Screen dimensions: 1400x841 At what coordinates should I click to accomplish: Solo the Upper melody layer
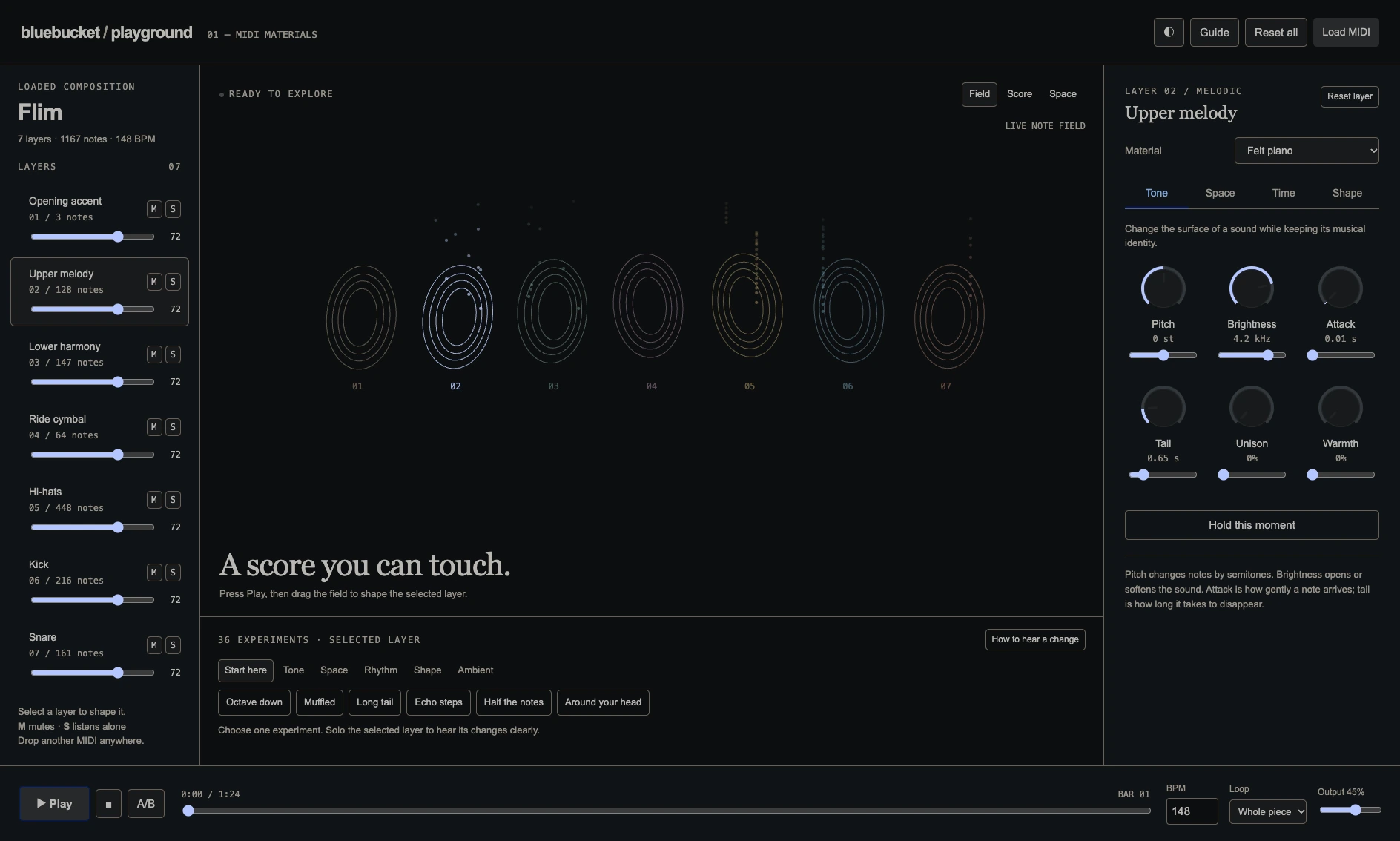(173, 282)
